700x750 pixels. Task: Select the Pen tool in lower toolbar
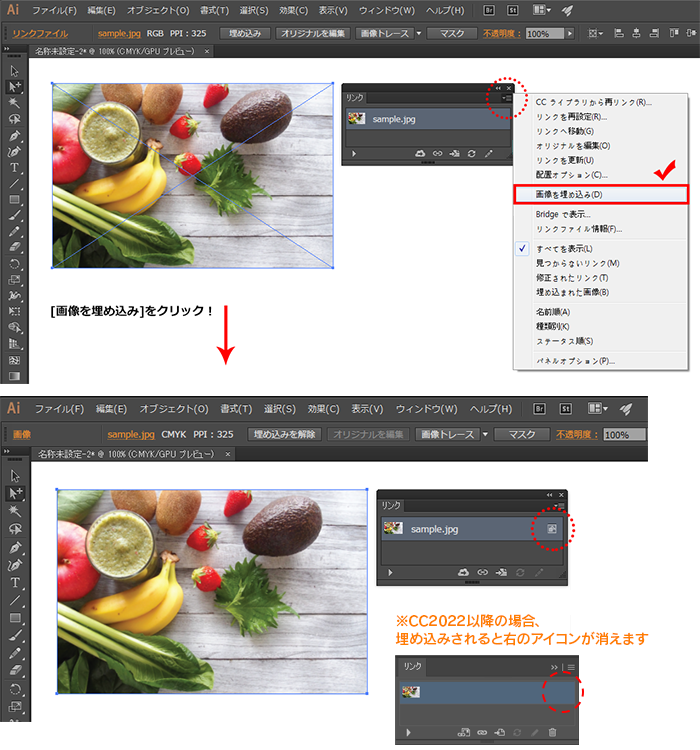pyautogui.click(x=14, y=549)
